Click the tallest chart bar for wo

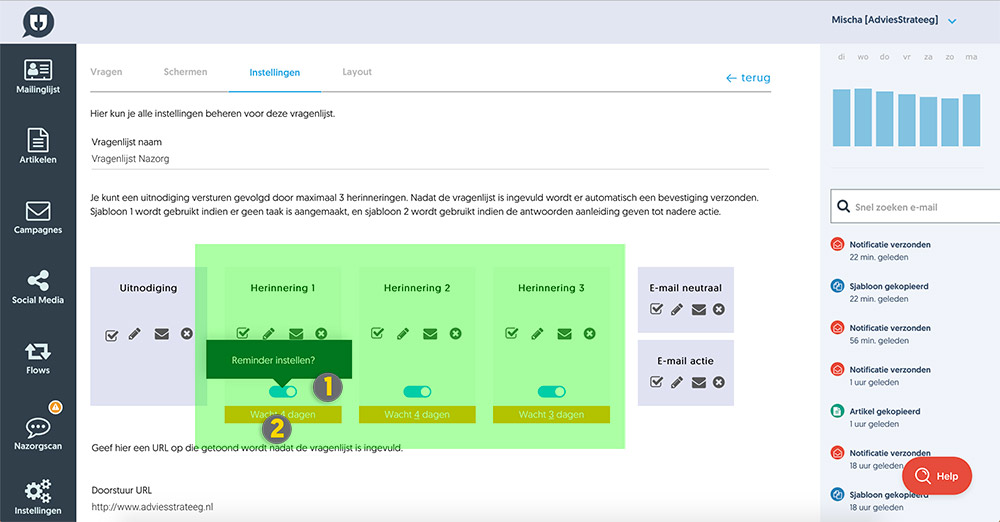click(x=863, y=117)
